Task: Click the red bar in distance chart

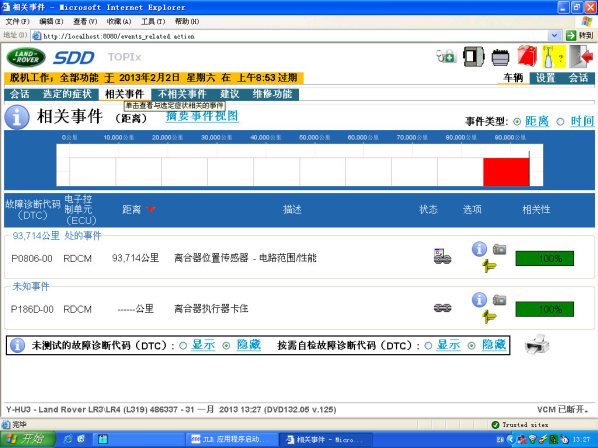Action: pos(506,172)
